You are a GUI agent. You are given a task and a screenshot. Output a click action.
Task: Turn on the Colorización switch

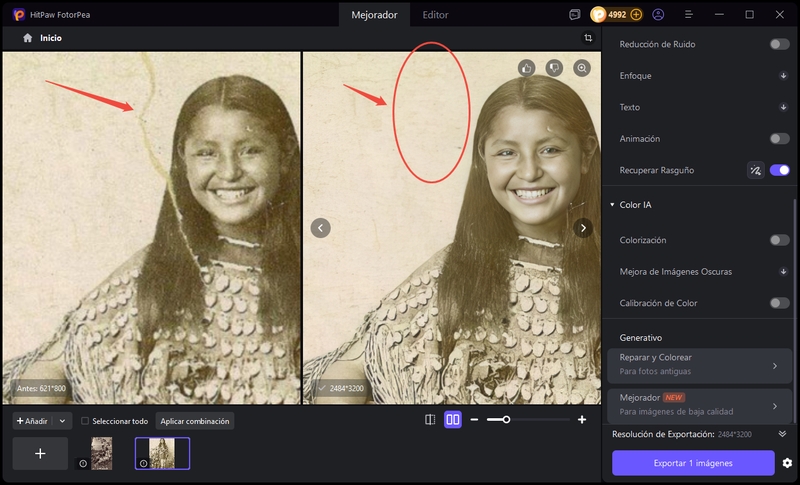click(x=779, y=240)
